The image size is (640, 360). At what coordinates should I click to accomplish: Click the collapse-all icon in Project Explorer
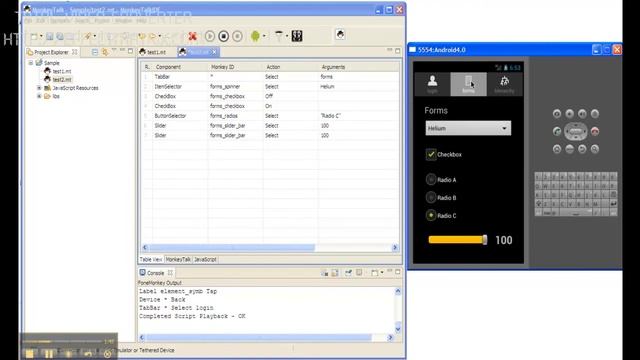[95, 52]
